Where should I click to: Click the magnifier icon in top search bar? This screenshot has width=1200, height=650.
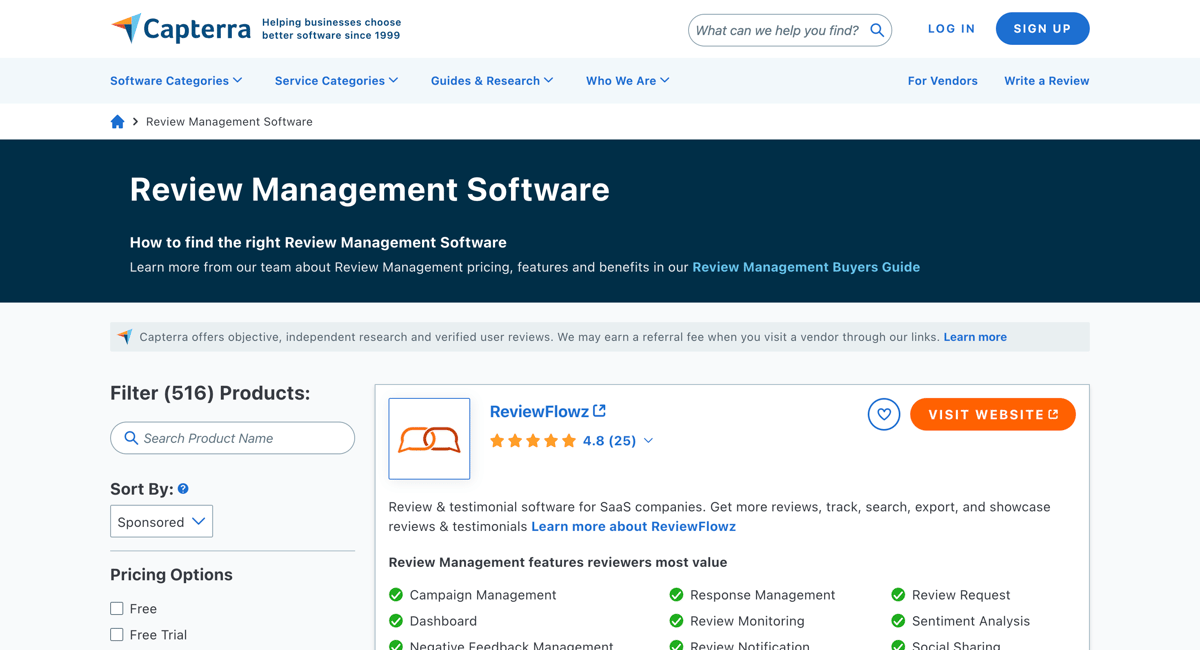877,30
